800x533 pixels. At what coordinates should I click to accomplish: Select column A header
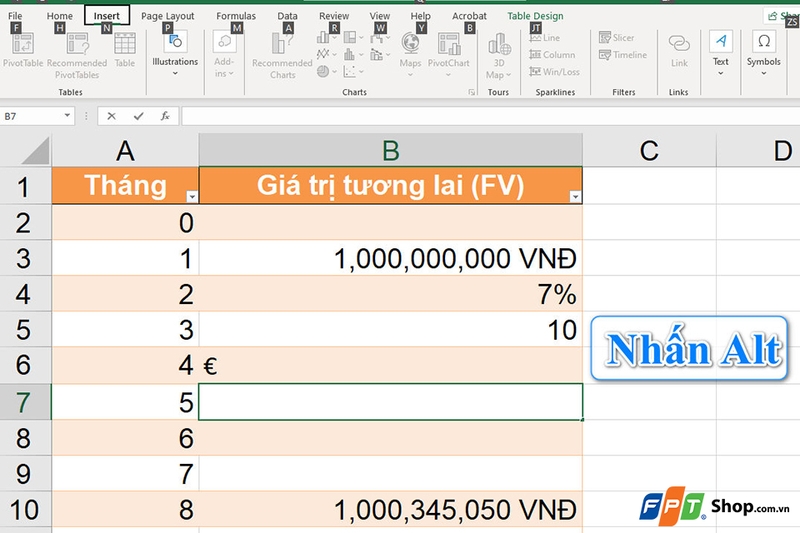click(125, 150)
